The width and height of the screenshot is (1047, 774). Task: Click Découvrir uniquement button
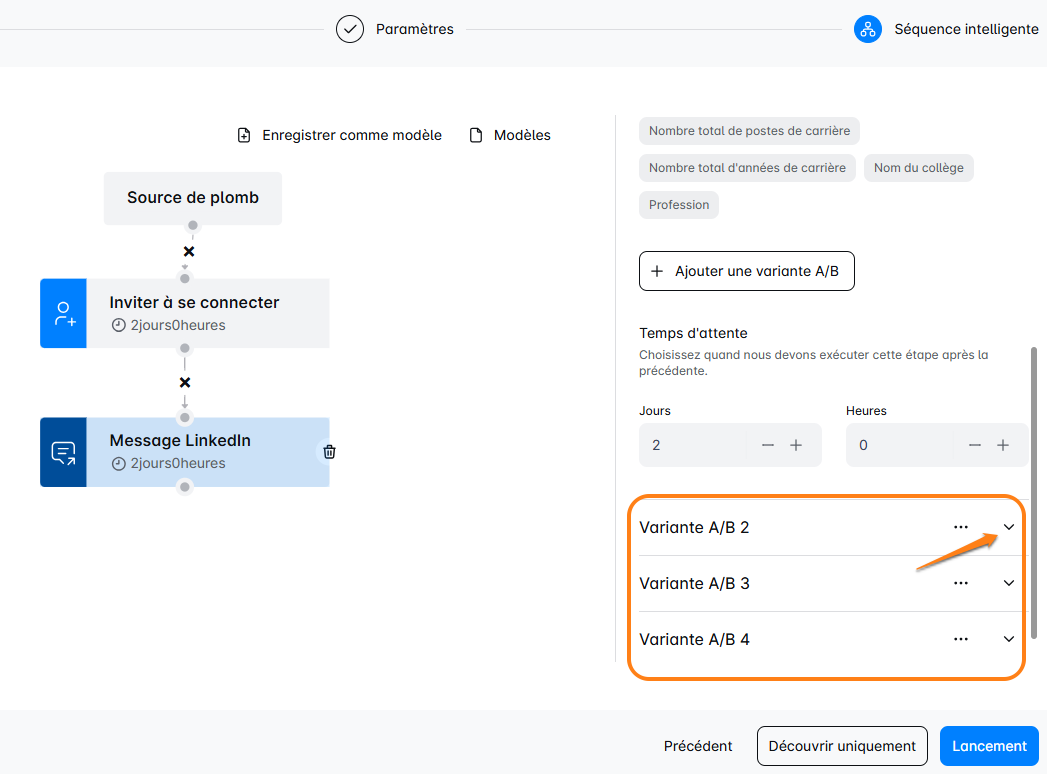click(842, 746)
